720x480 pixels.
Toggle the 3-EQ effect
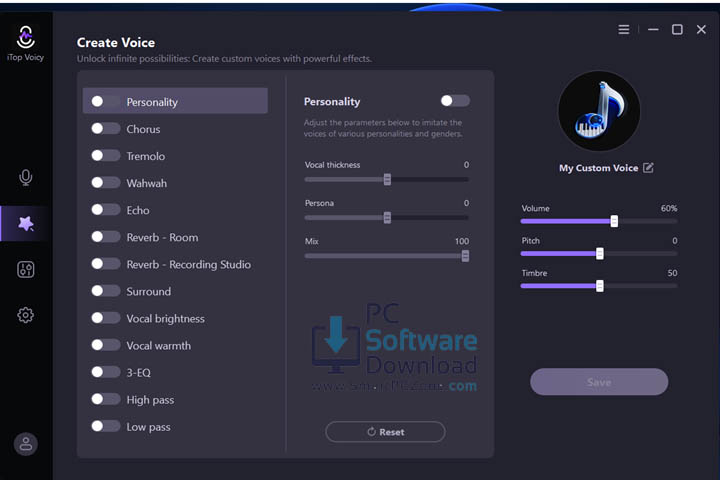point(106,372)
